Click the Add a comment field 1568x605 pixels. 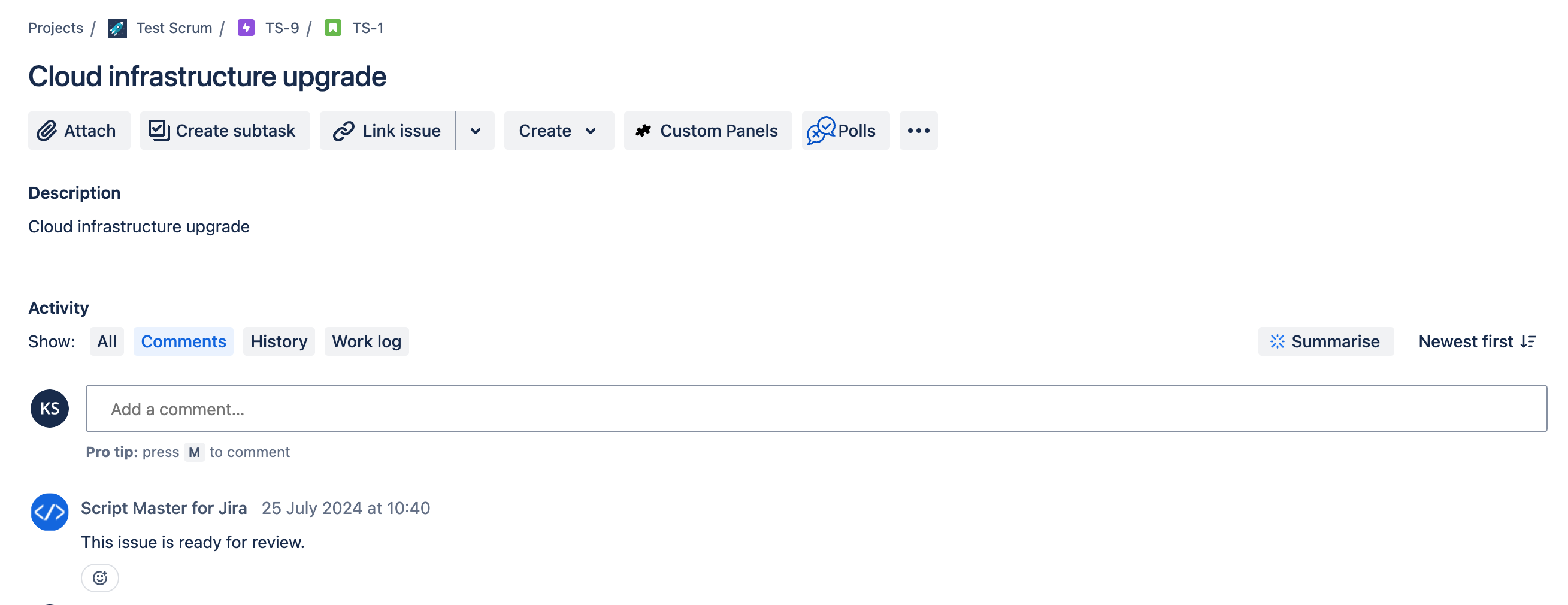click(x=816, y=409)
